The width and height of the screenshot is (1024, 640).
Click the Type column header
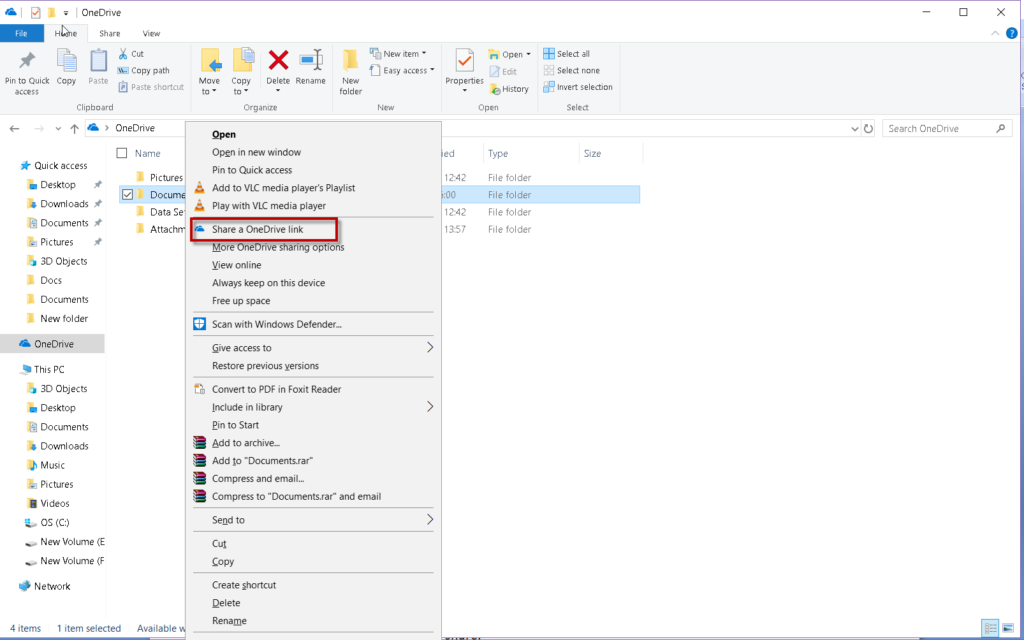498,153
